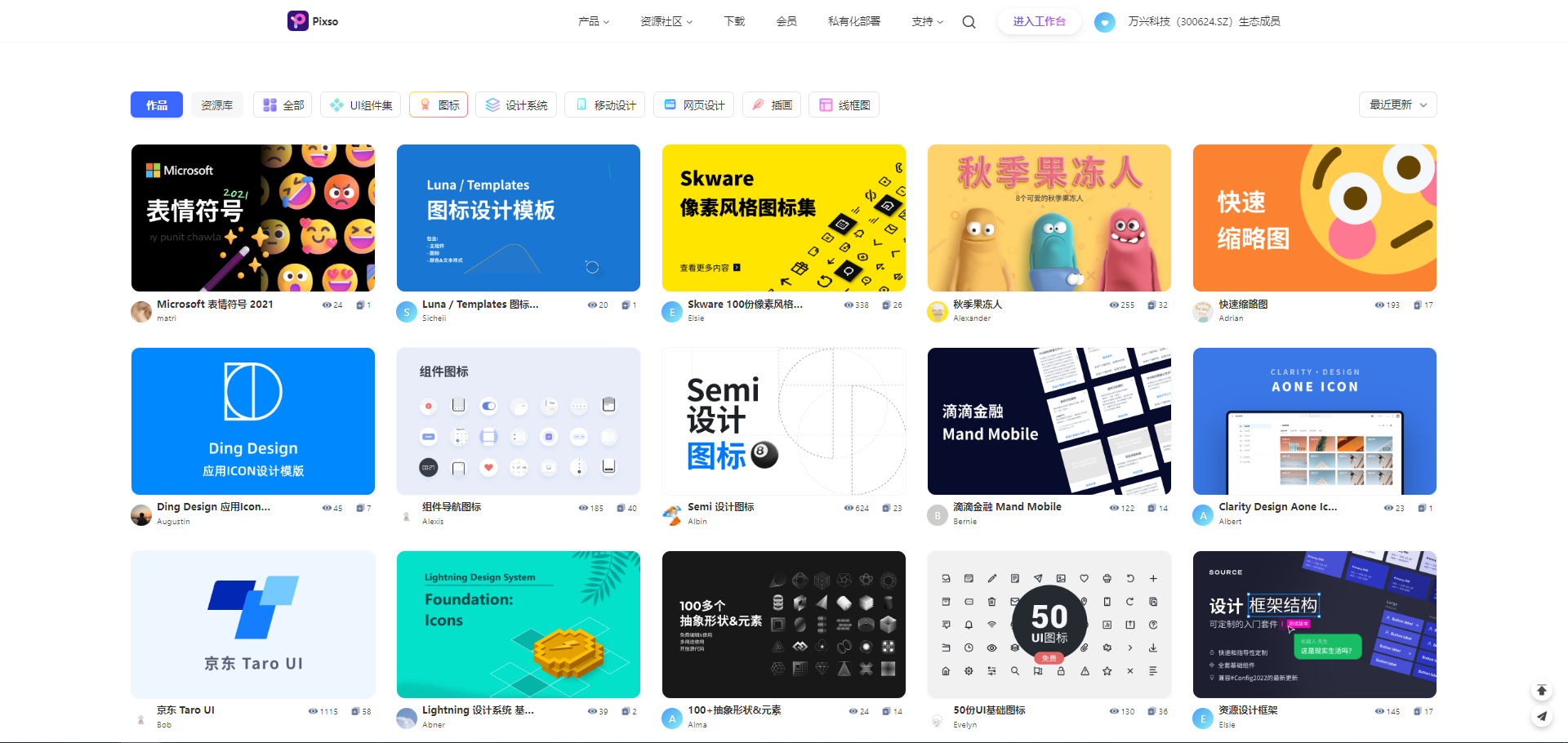1568x743 pixels.
Task: Filter by 插画 category
Action: coord(772,105)
